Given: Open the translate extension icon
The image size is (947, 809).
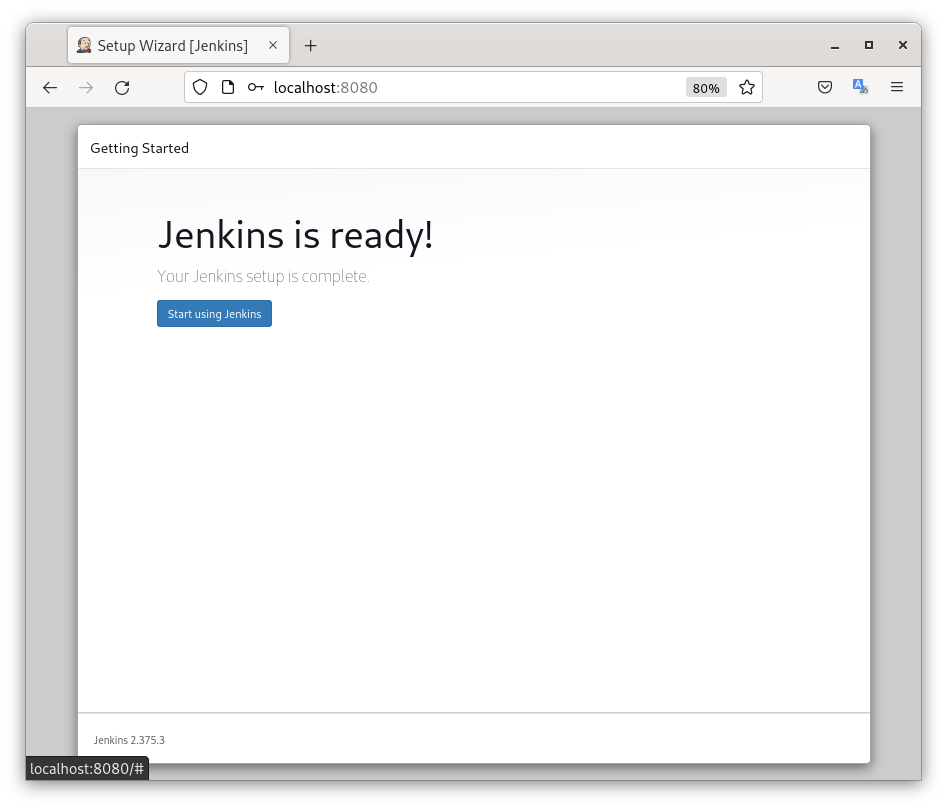Looking at the screenshot, I should tap(860, 88).
